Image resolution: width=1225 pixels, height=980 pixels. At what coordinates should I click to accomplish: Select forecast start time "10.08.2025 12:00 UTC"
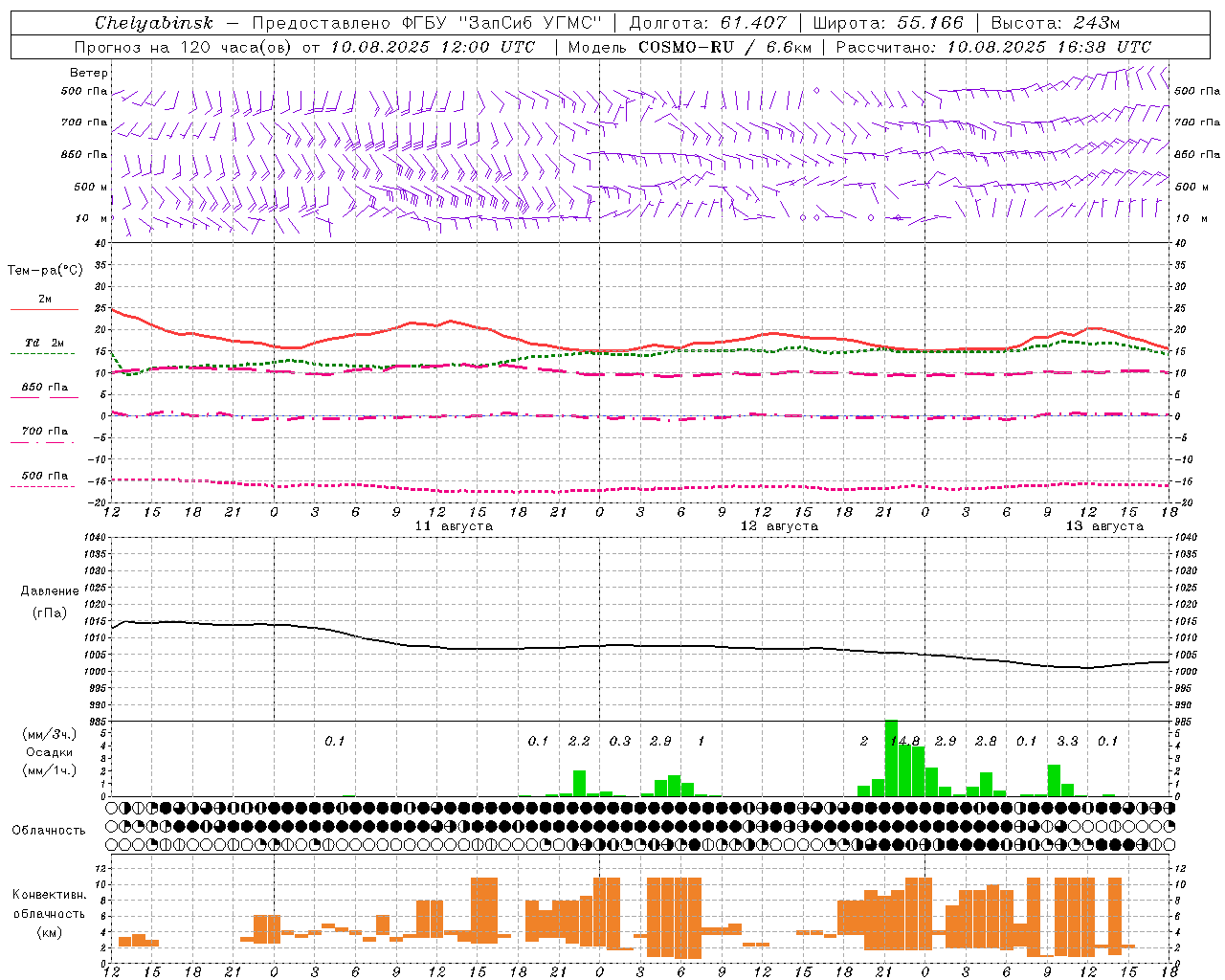pos(433,47)
